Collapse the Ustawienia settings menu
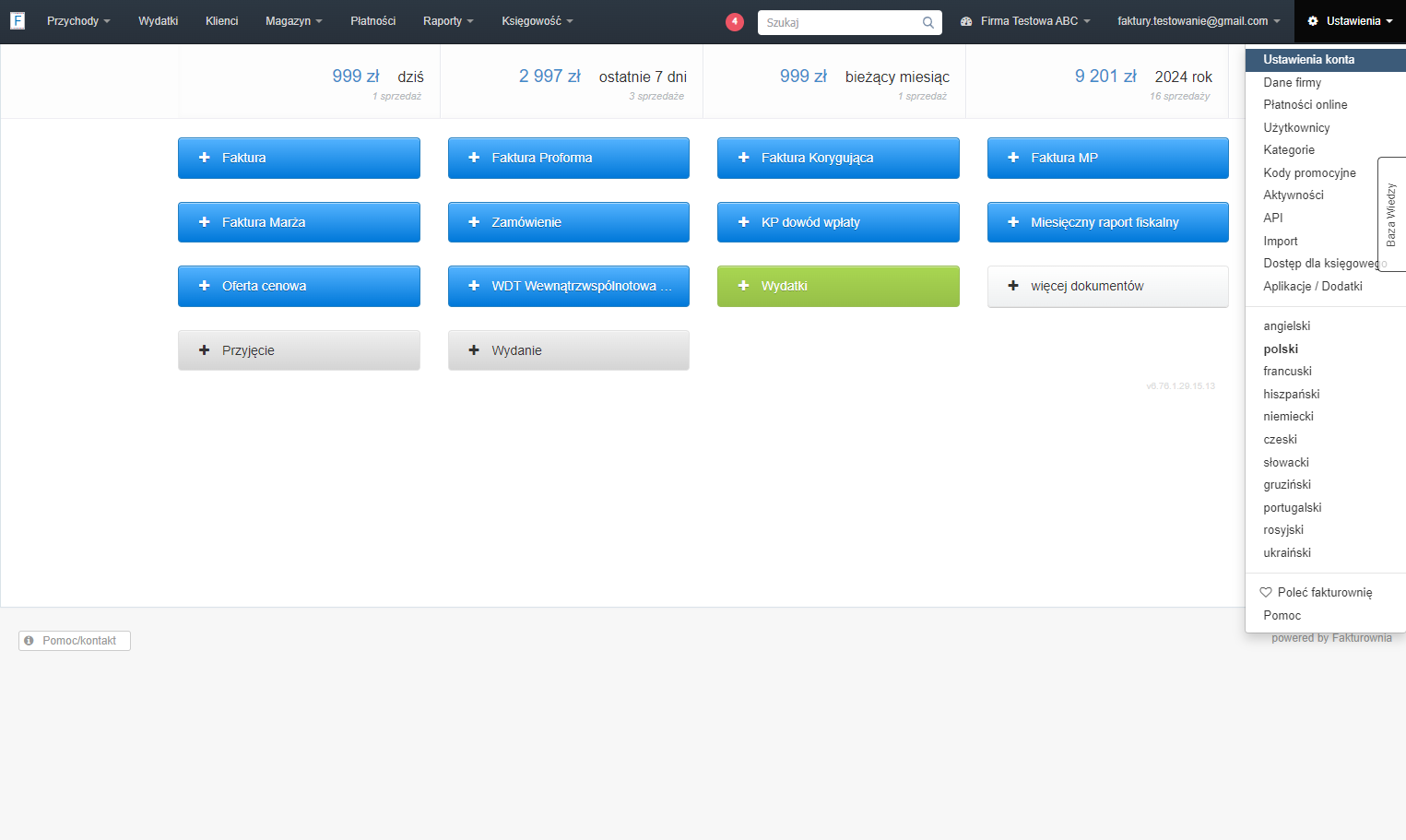The image size is (1406, 840). (x=1350, y=21)
